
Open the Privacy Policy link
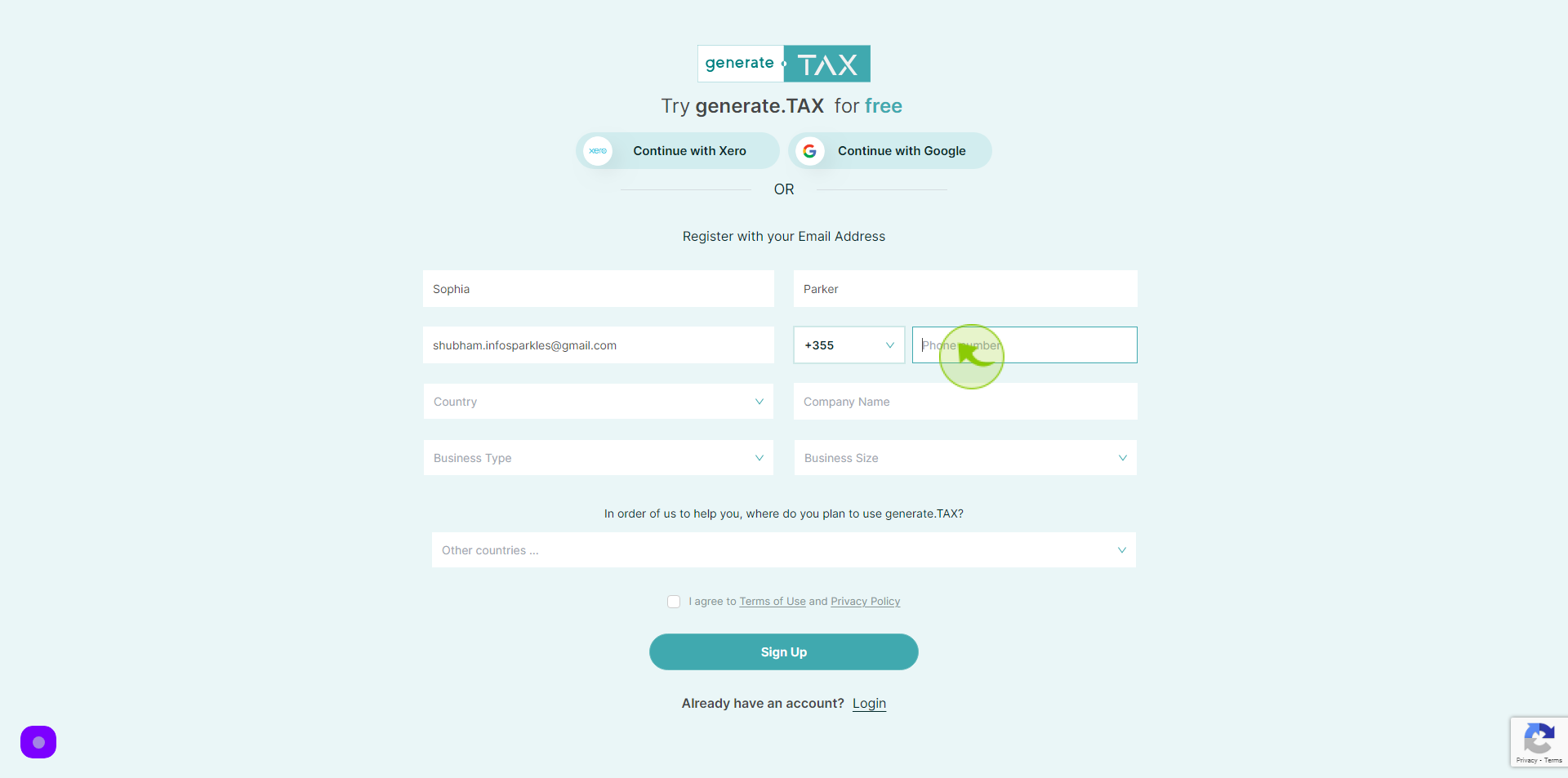coord(866,602)
